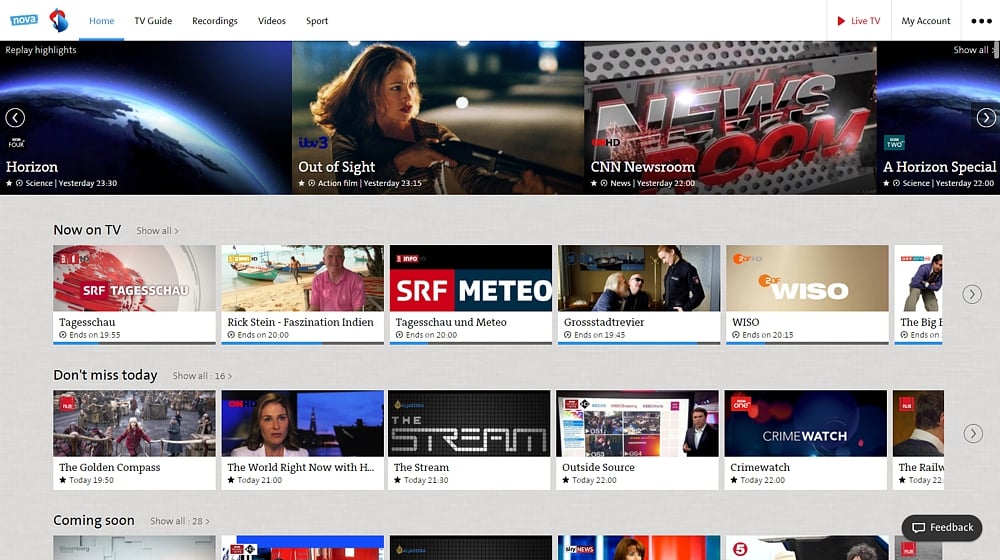
Task: Switch to the Recordings tab
Action: [215, 21]
